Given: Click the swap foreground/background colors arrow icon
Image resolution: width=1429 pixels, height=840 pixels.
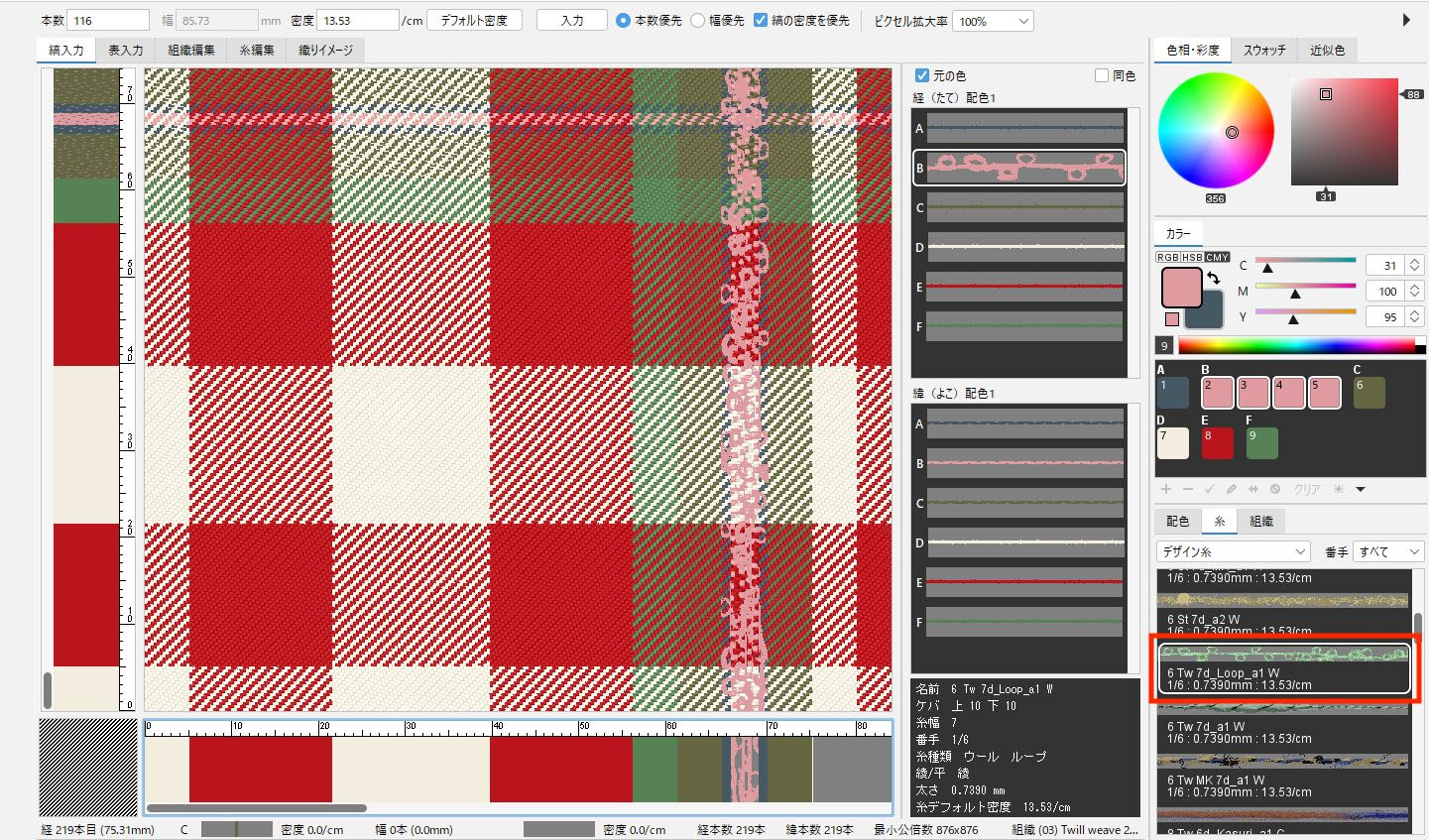Looking at the screenshot, I should click(x=1214, y=279).
